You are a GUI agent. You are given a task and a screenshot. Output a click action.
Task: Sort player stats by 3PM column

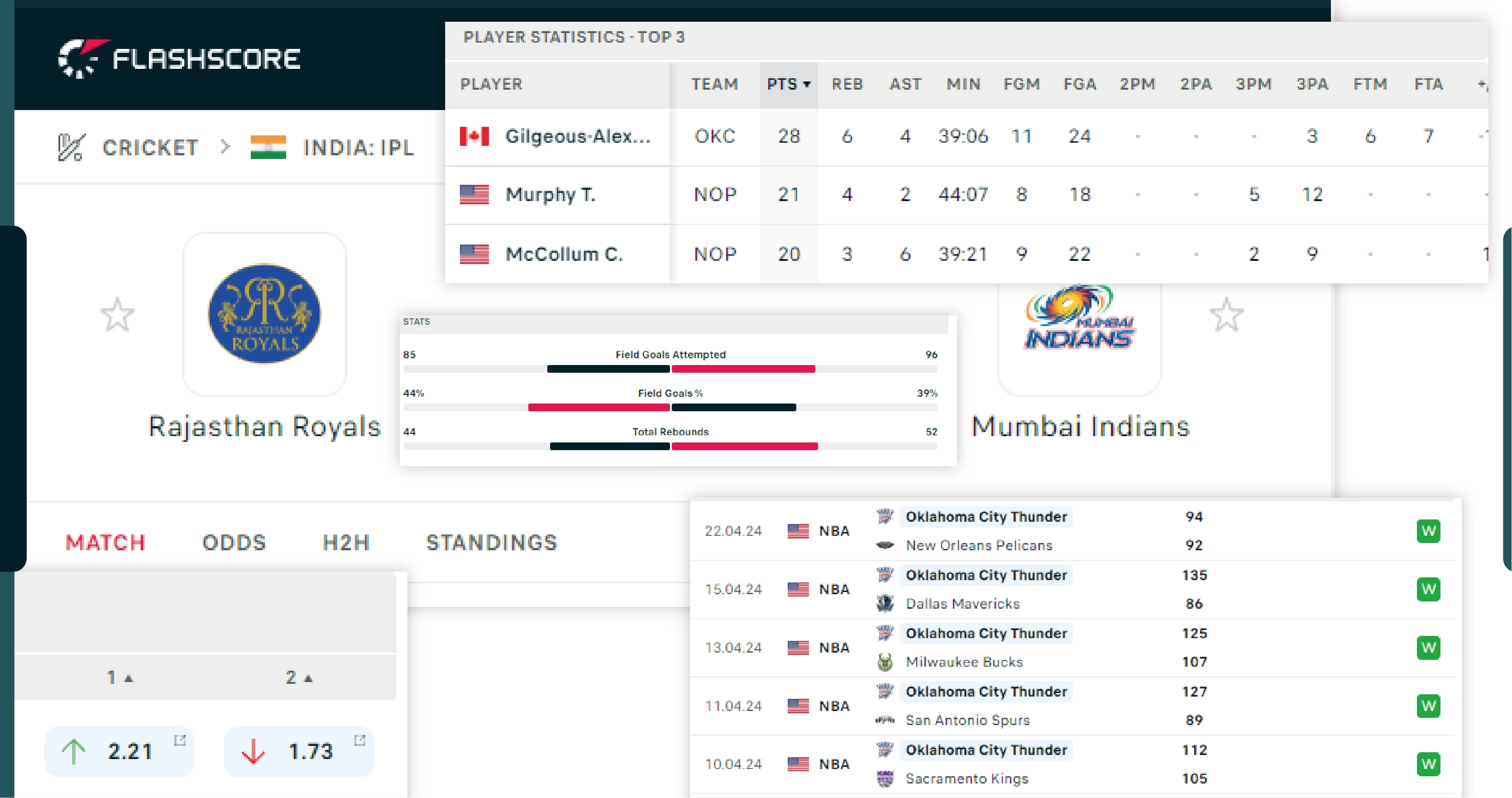1254,85
